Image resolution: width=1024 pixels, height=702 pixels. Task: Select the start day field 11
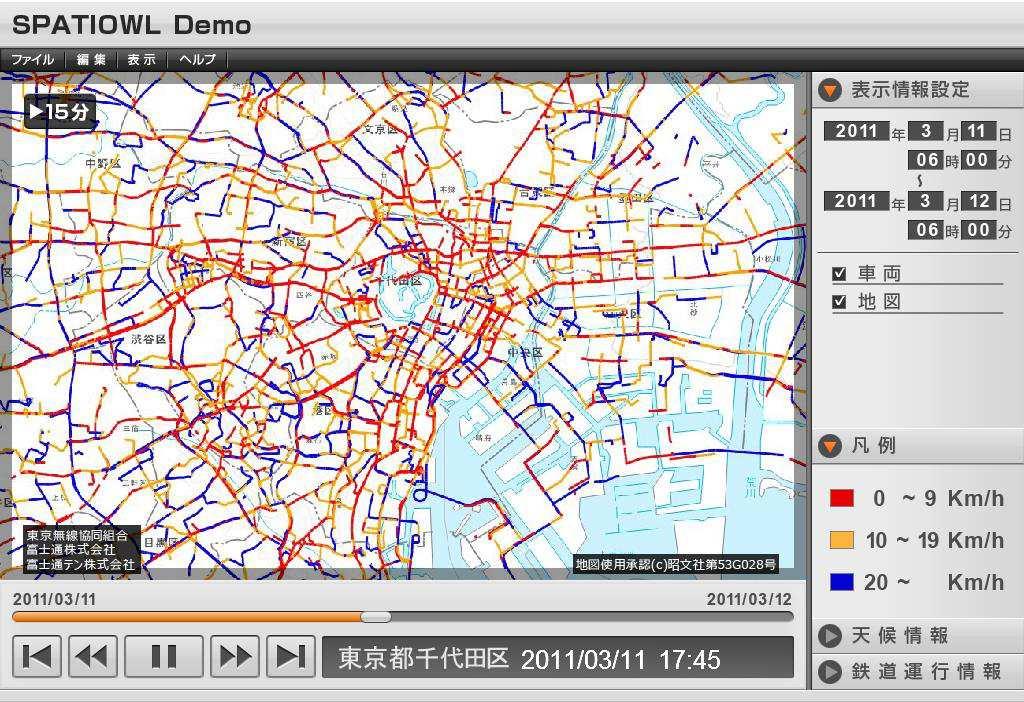[977, 131]
